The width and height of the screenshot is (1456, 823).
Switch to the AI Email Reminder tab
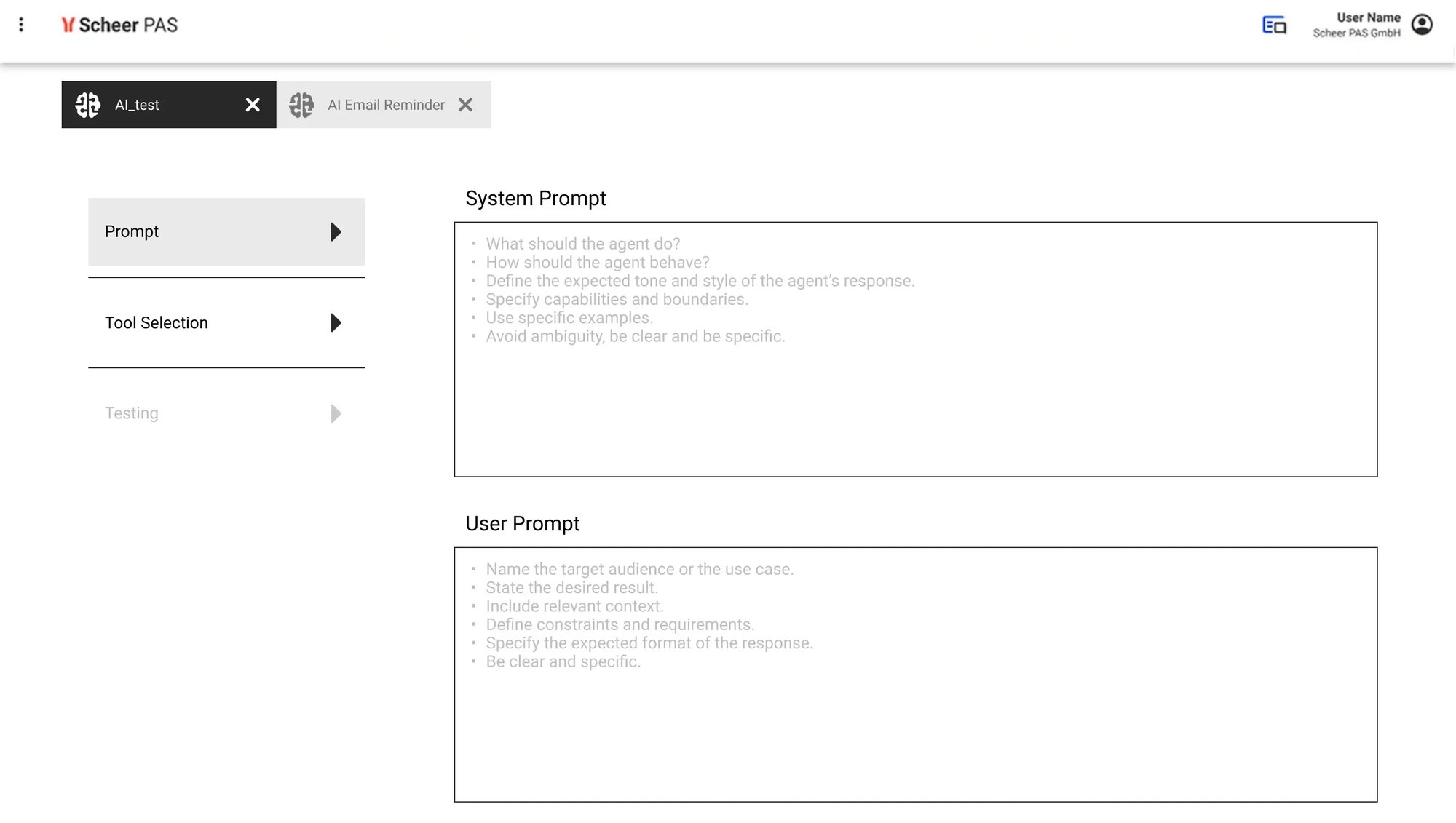click(x=386, y=105)
